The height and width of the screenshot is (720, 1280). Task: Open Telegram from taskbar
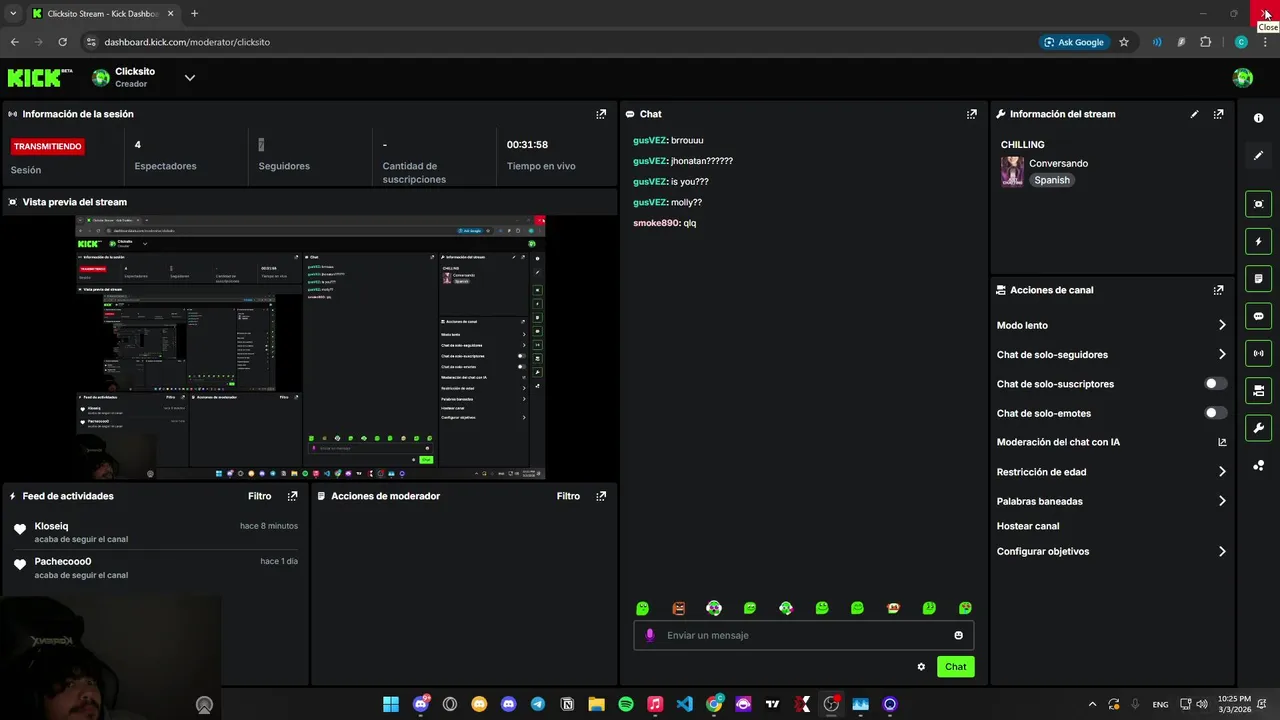[538, 704]
